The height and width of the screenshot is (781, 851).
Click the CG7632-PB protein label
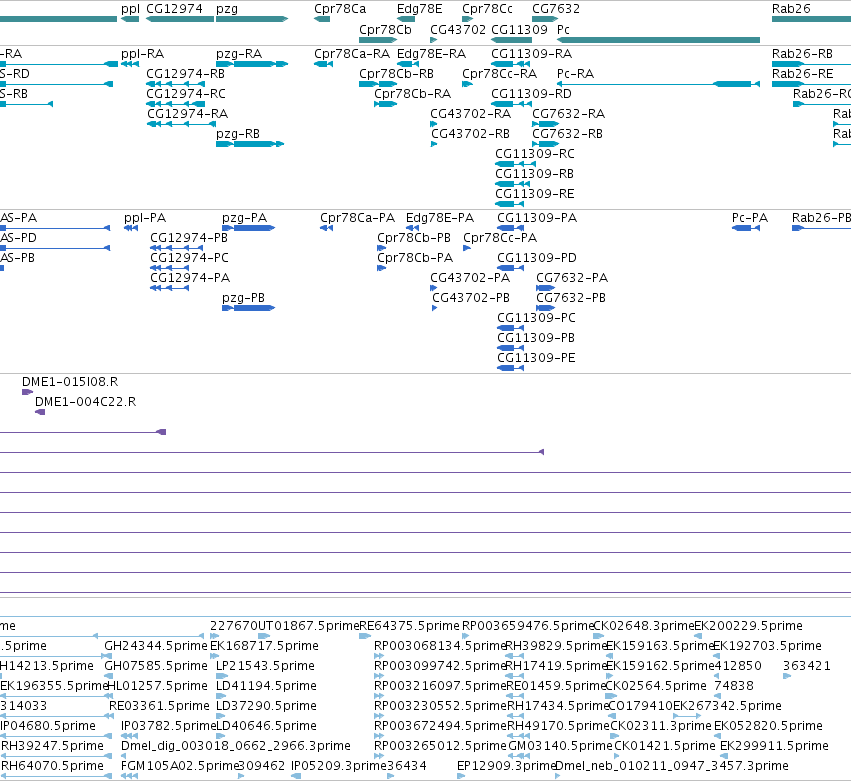pyautogui.click(x=571, y=298)
